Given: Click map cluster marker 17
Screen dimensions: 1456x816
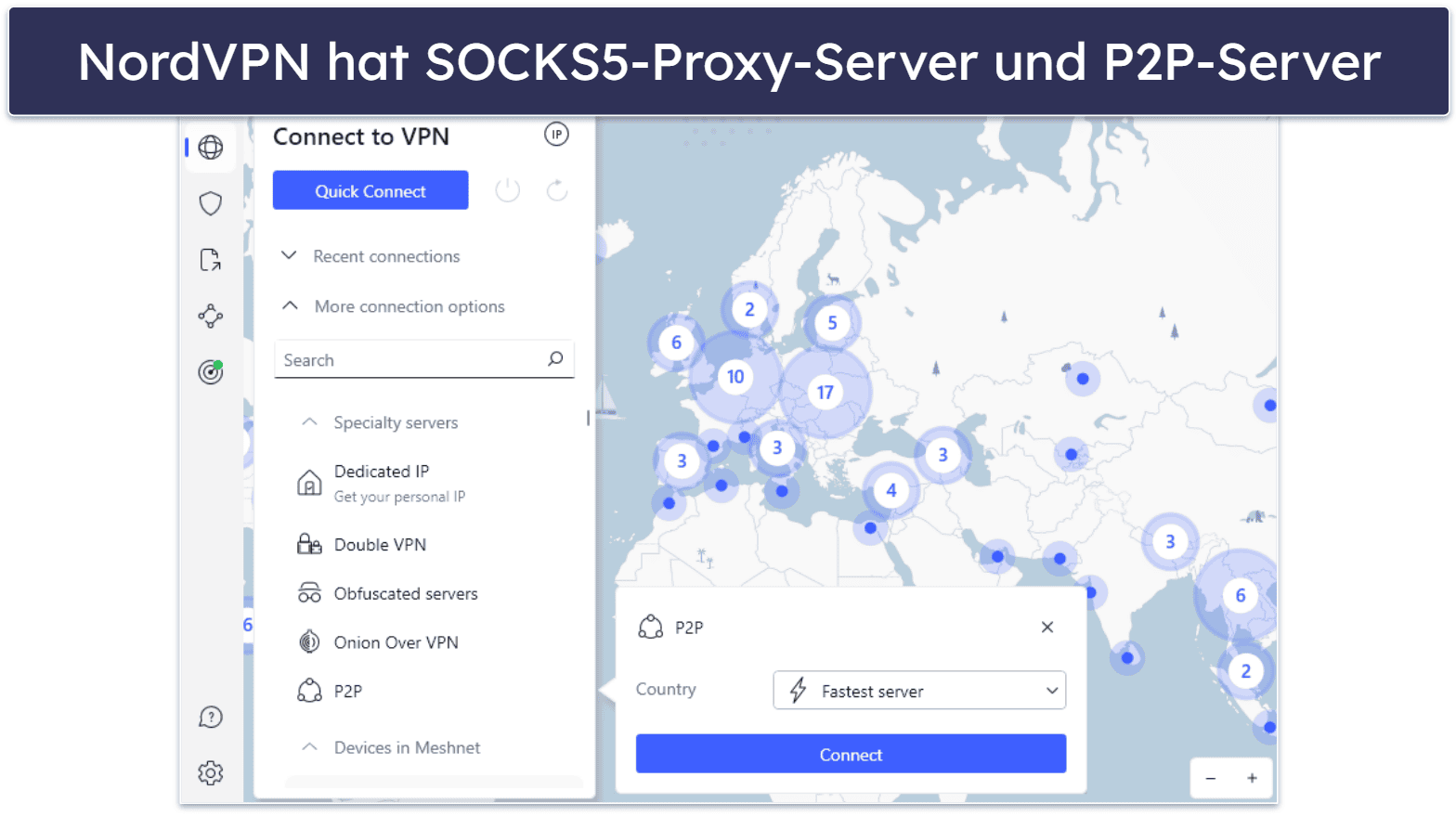Looking at the screenshot, I should click(x=825, y=393).
